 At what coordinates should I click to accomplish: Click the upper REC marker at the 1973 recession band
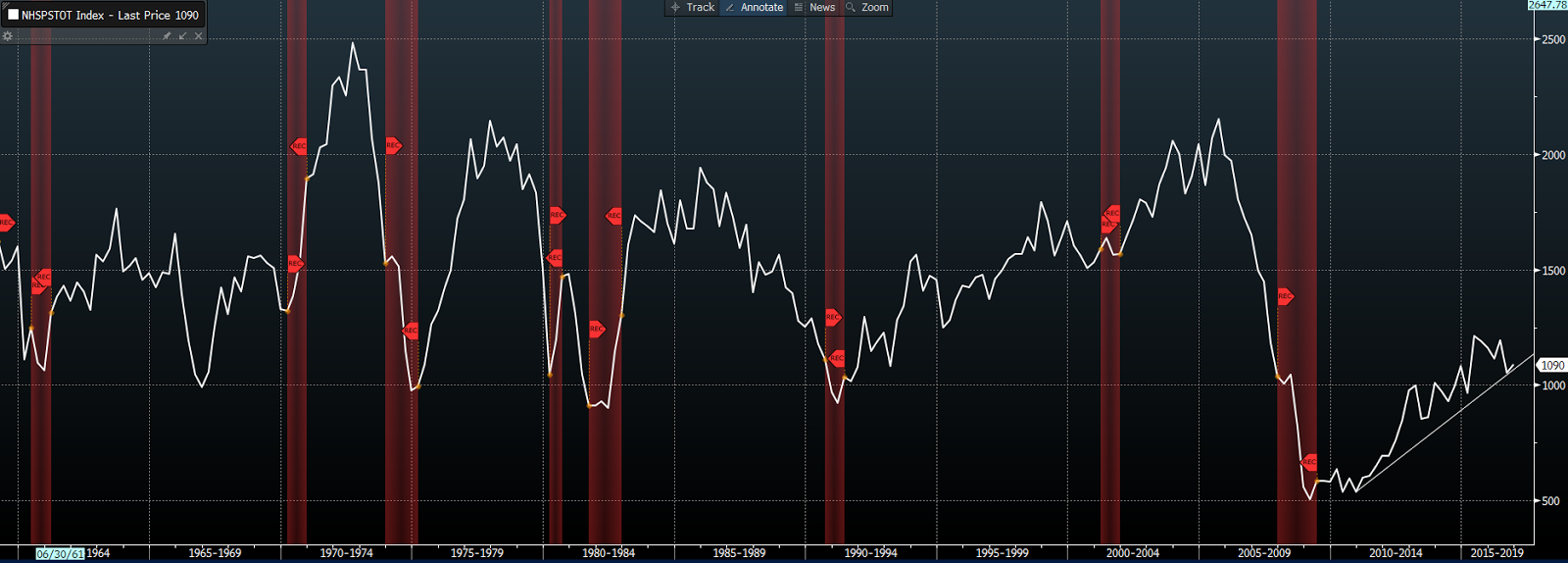(x=393, y=145)
